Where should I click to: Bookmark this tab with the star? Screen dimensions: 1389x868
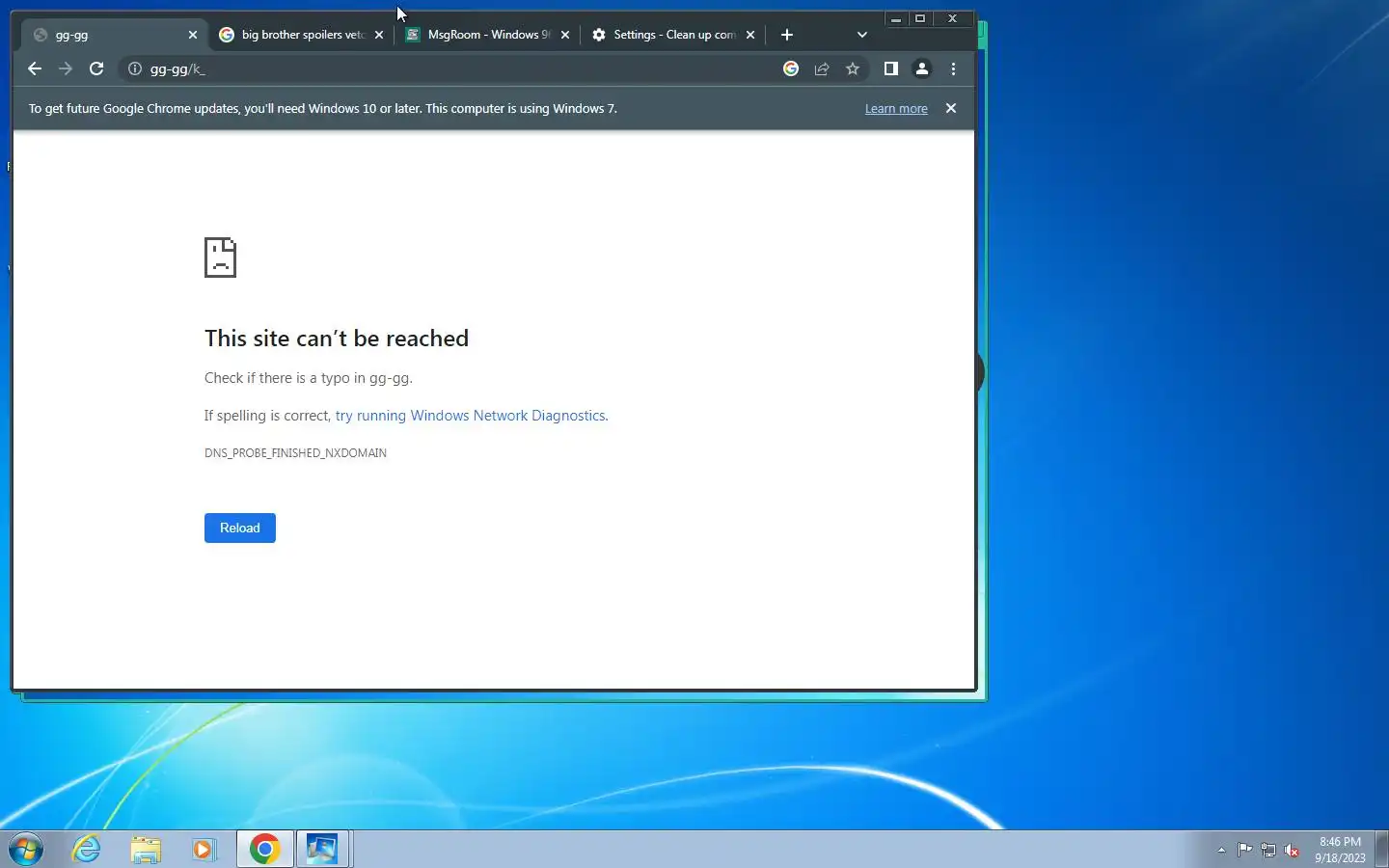(x=853, y=68)
